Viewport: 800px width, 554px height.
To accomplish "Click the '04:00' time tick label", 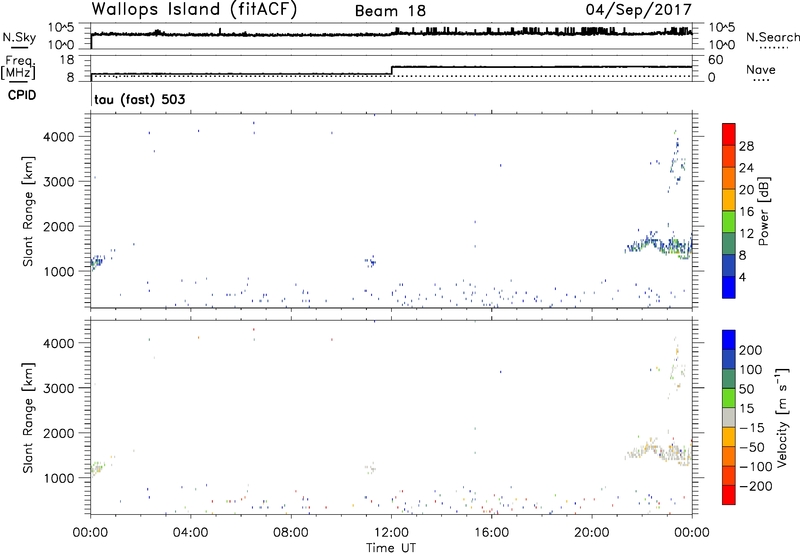I will [190, 533].
